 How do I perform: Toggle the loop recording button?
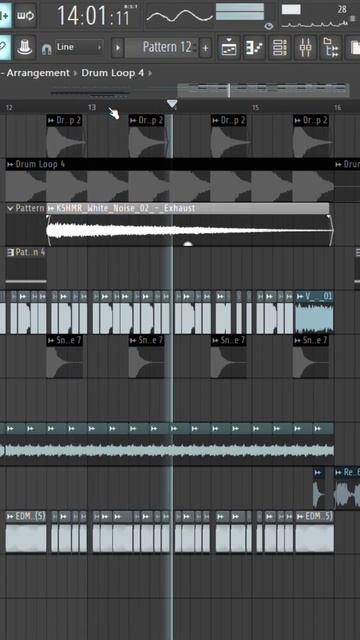pyautogui.click(x=25, y=16)
